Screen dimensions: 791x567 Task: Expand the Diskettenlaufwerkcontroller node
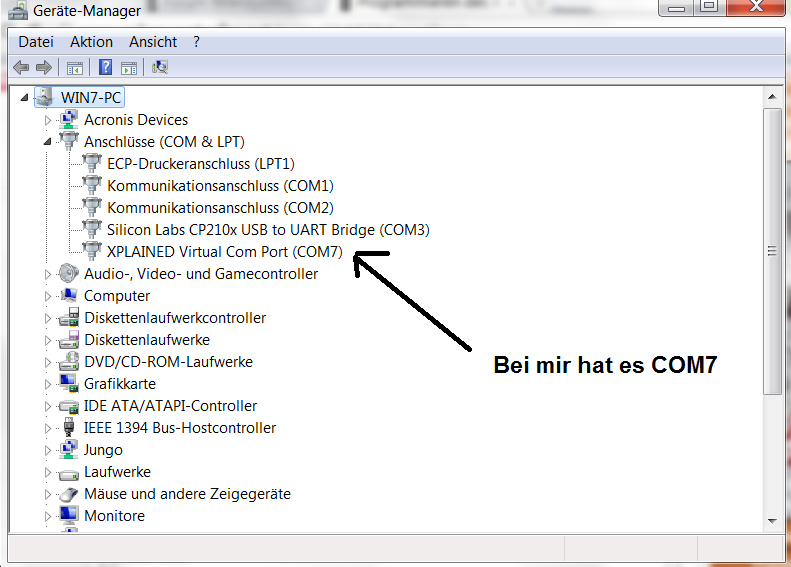click(x=48, y=318)
